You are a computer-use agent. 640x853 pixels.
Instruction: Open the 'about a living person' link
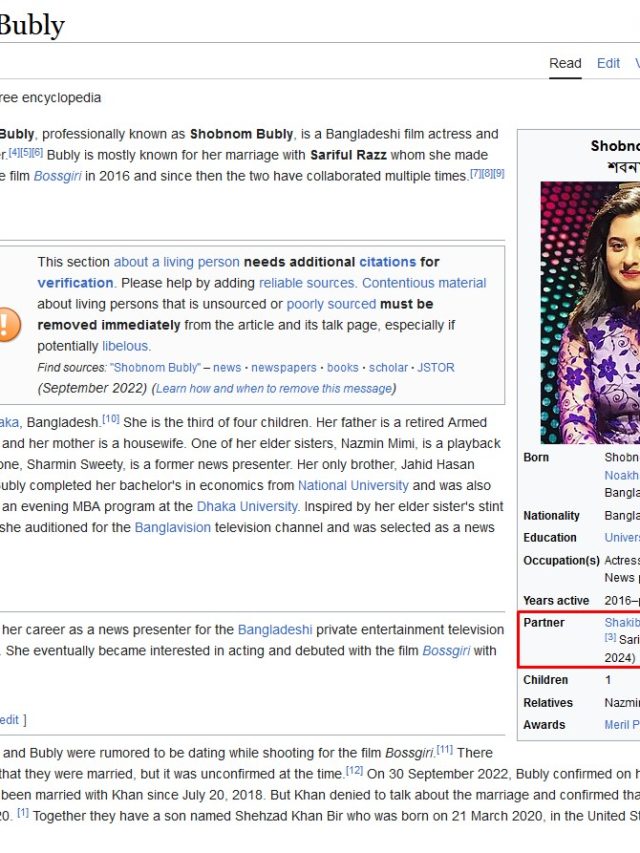pyautogui.click(x=176, y=262)
